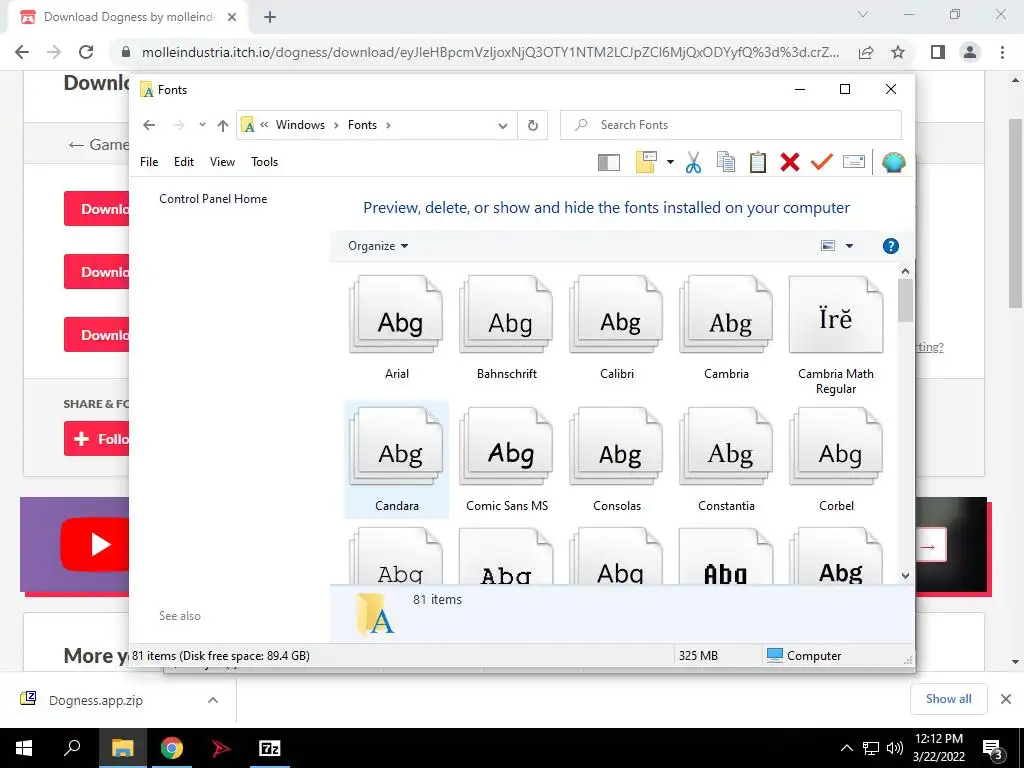The image size is (1024, 768).
Task: Show hidden system tray icons
Action: click(x=846, y=748)
